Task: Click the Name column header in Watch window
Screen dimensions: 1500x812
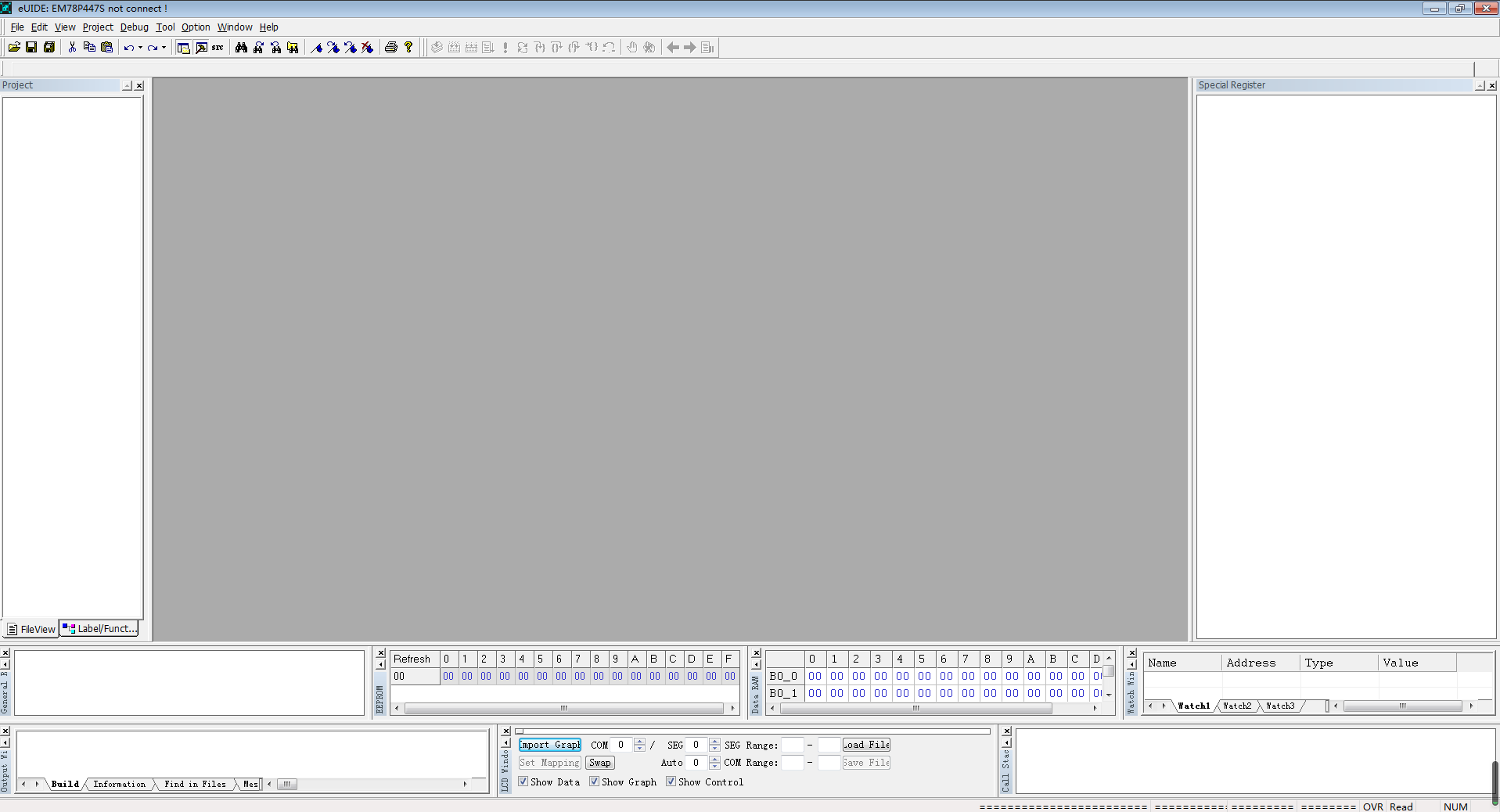Action: [x=1182, y=663]
